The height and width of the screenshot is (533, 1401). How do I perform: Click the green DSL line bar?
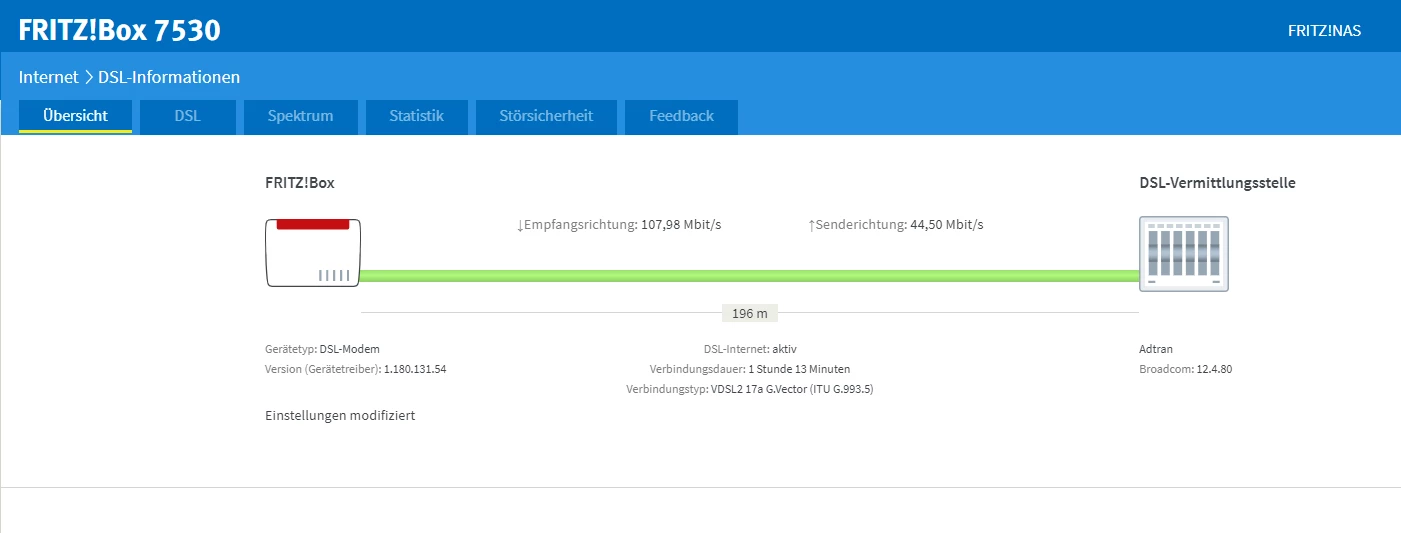click(x=750, y=276)
